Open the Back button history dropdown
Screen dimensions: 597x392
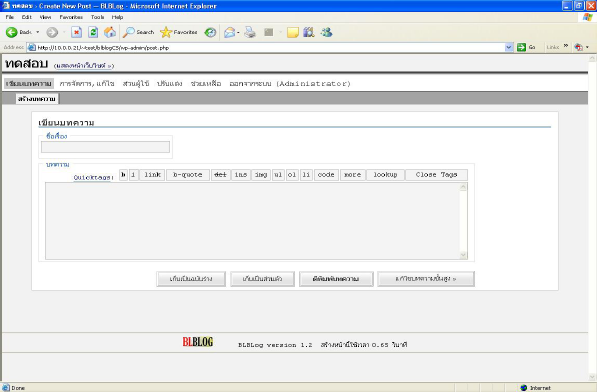click(38, 32)
